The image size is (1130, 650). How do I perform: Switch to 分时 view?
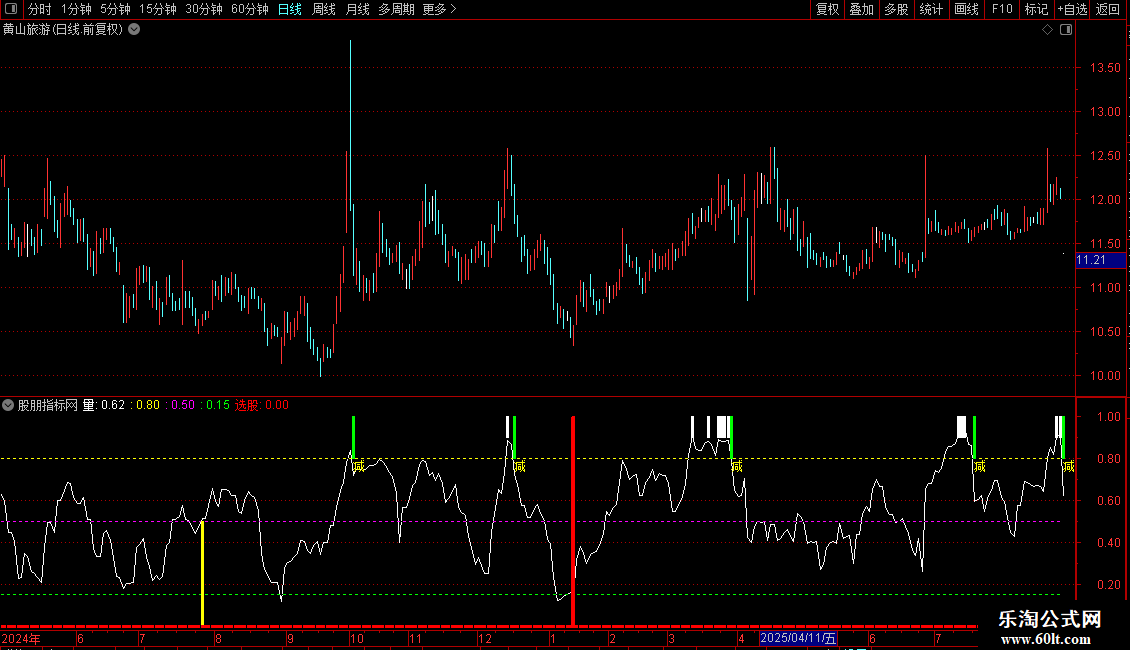[x=40, y=9]
